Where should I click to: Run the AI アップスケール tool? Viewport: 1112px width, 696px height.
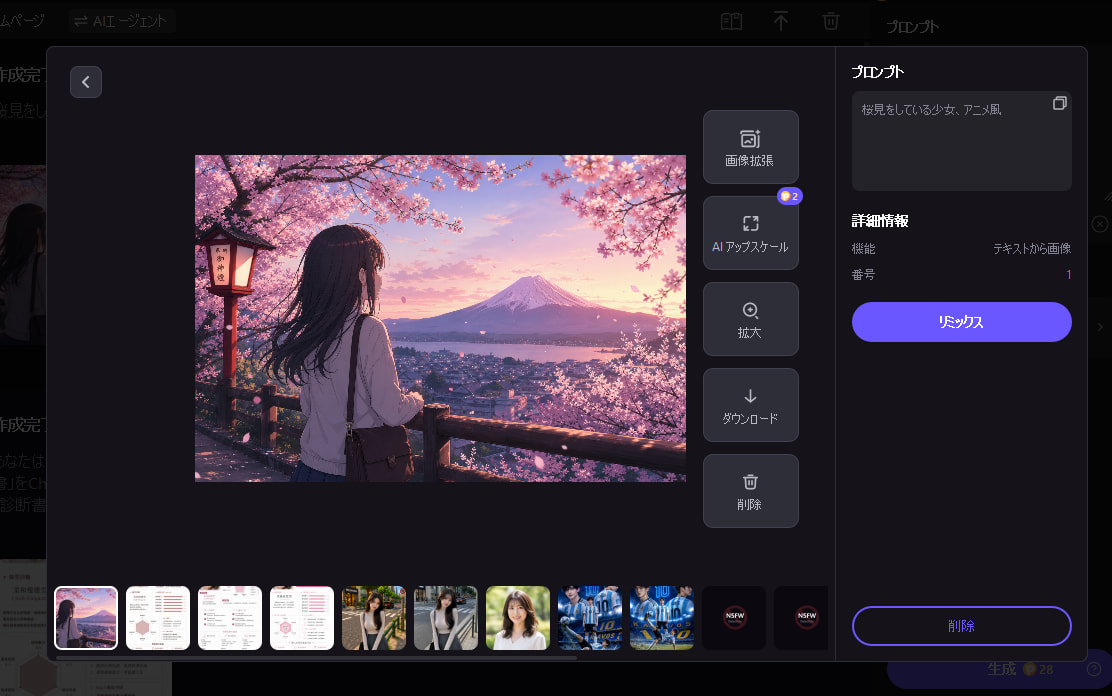(x=750, y=233)
